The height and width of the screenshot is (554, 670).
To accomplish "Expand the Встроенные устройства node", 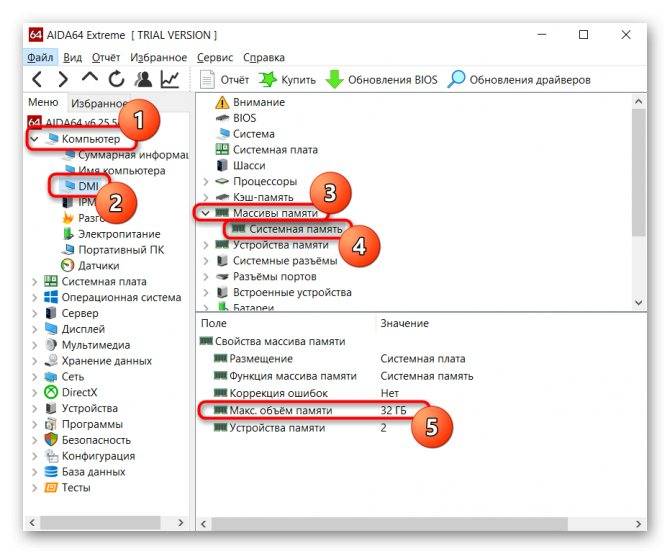I will pos(206,293).
